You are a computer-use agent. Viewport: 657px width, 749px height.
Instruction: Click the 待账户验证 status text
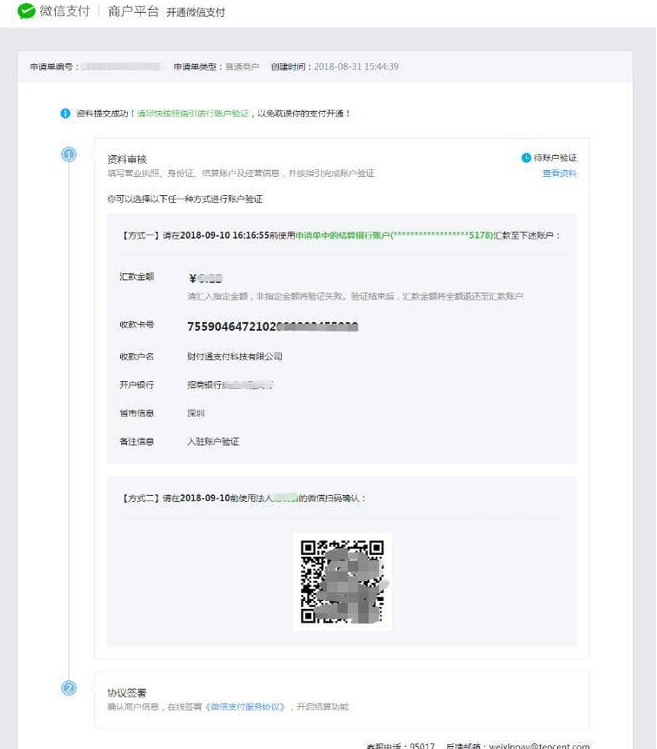555,158
